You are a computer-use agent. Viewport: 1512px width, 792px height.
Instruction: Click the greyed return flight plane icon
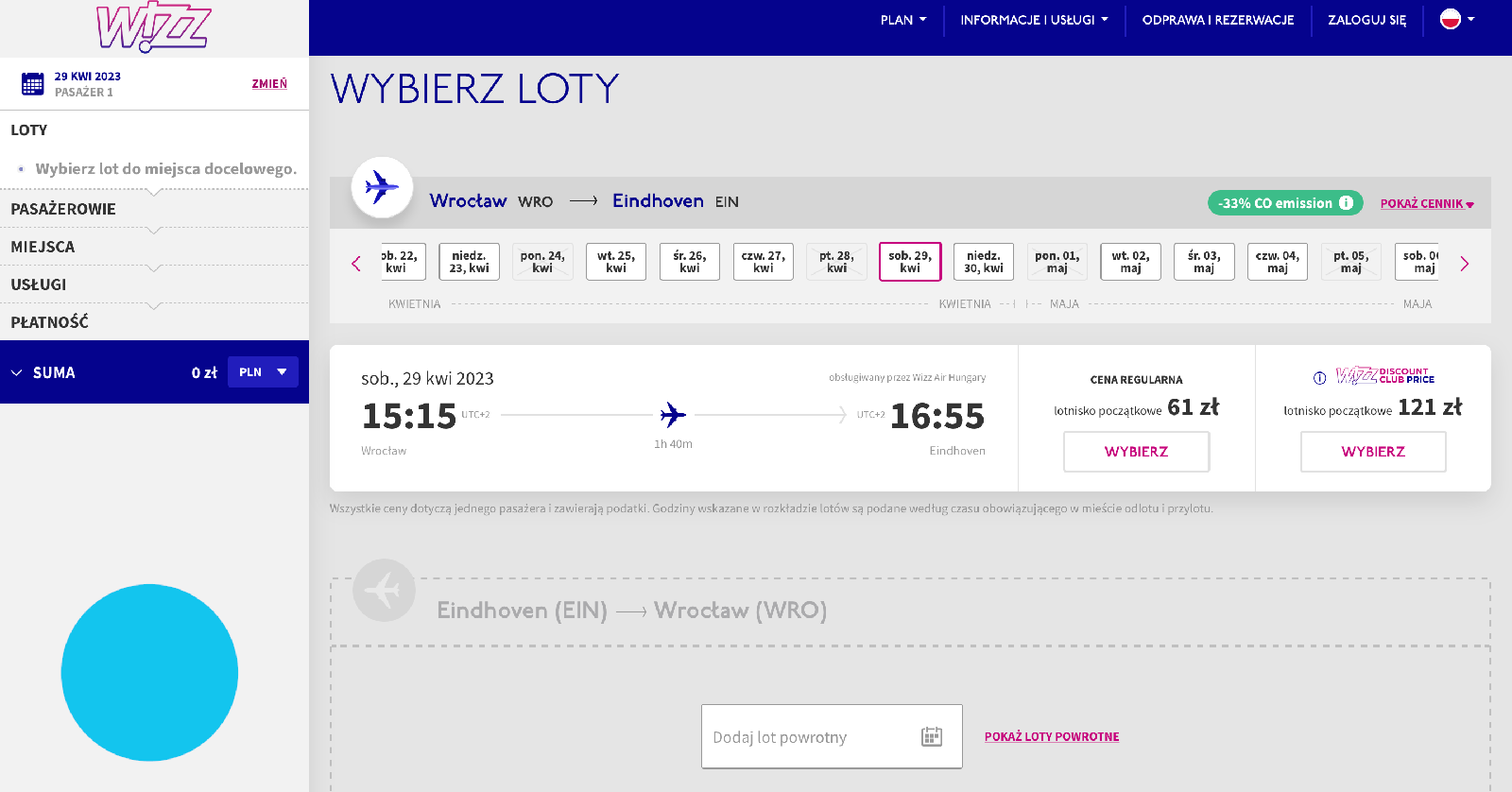(x=384, y=591)
